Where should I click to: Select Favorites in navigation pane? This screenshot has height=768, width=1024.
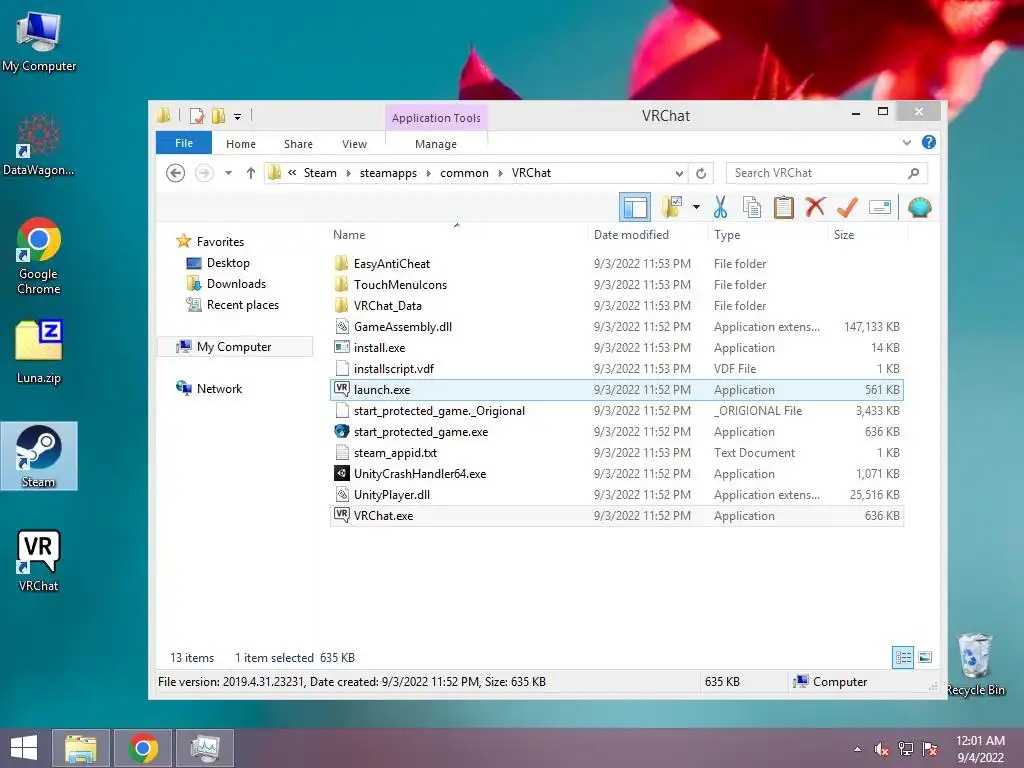210,242
